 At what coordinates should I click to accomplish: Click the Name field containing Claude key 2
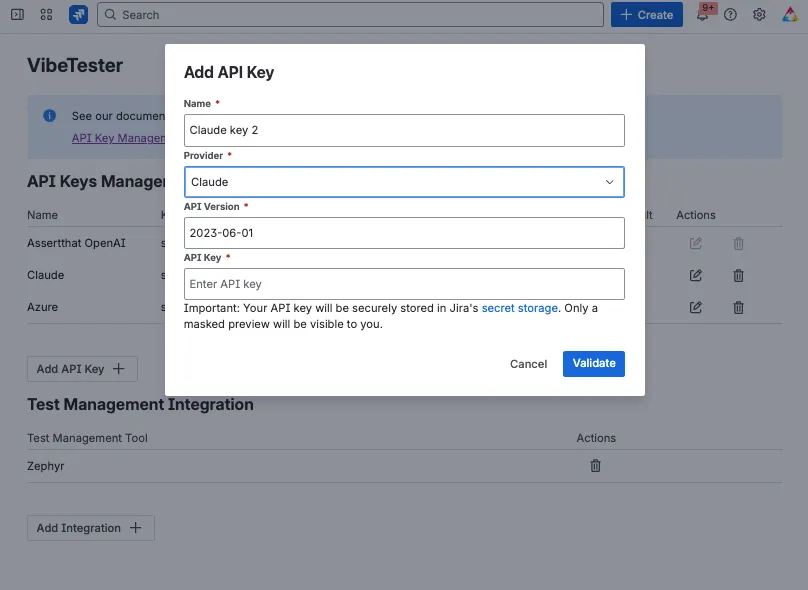click(404, 130)
